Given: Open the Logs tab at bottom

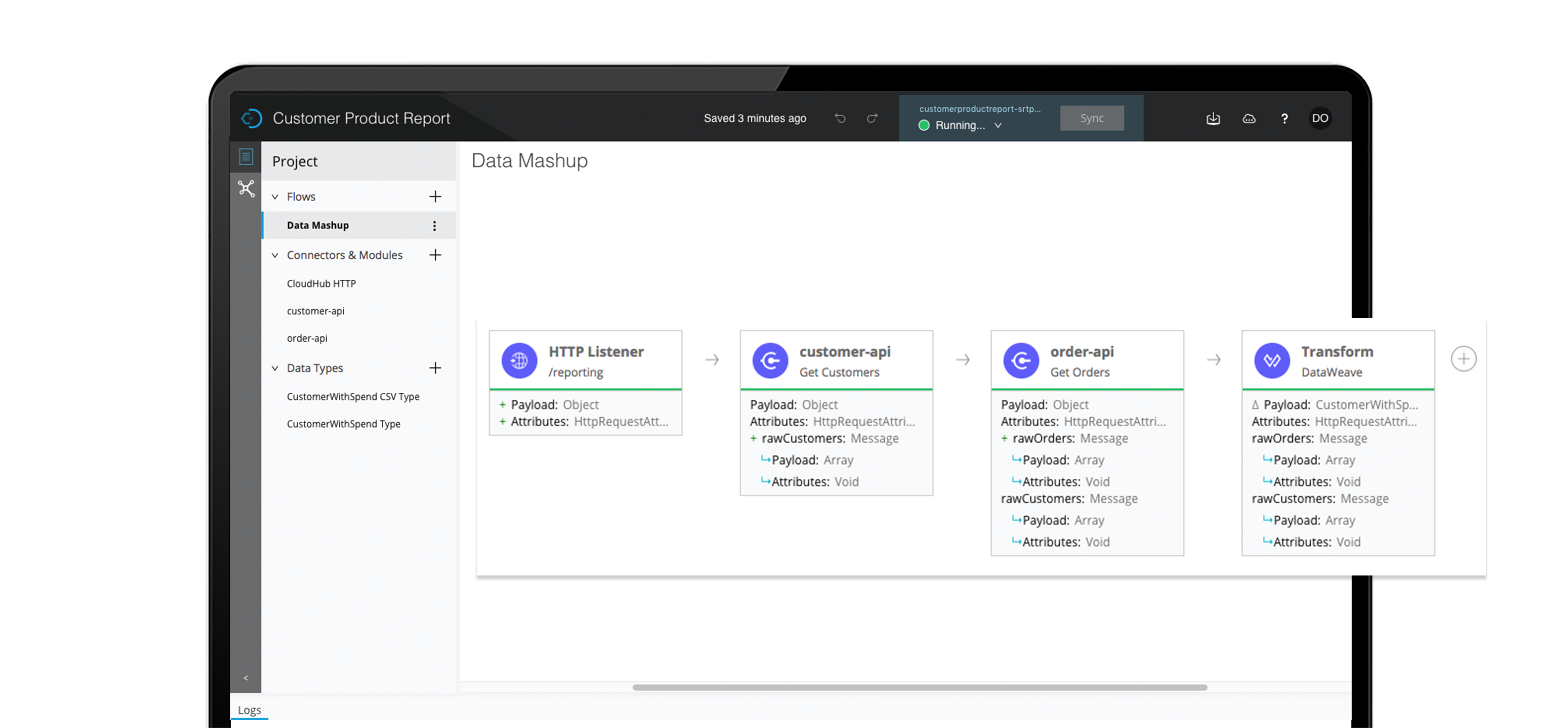Looking at the screenshot, I should pos(250,710).
